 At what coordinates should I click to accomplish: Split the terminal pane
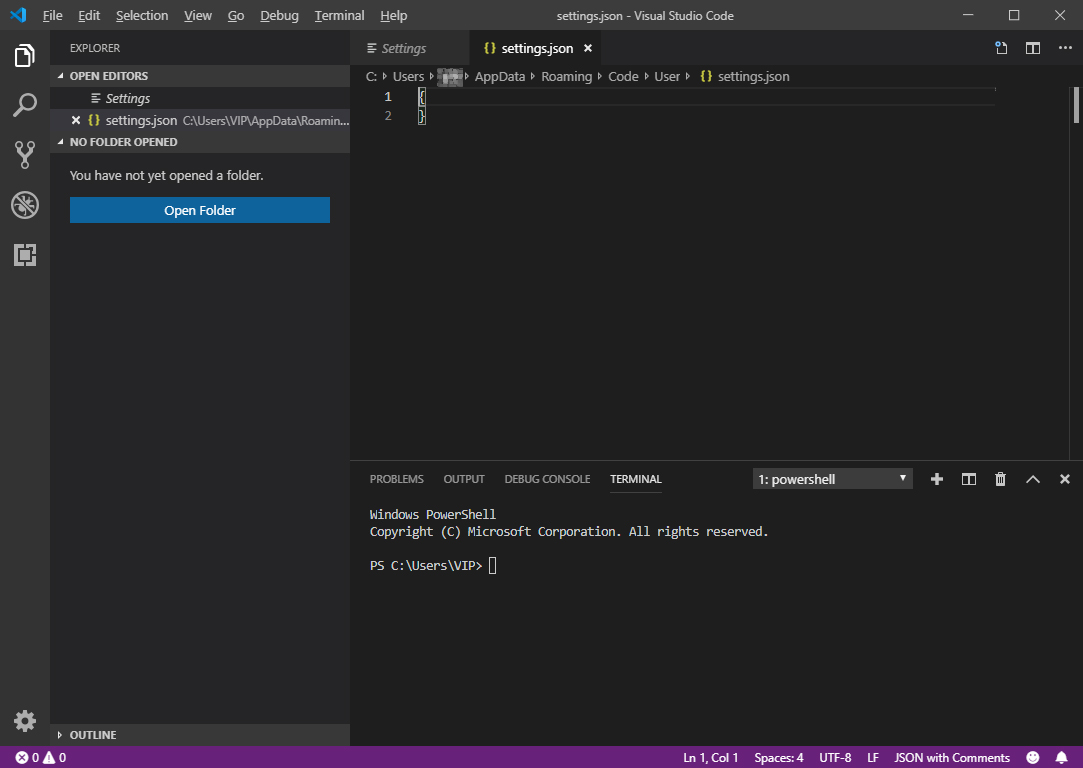click(x=968, y=479)
